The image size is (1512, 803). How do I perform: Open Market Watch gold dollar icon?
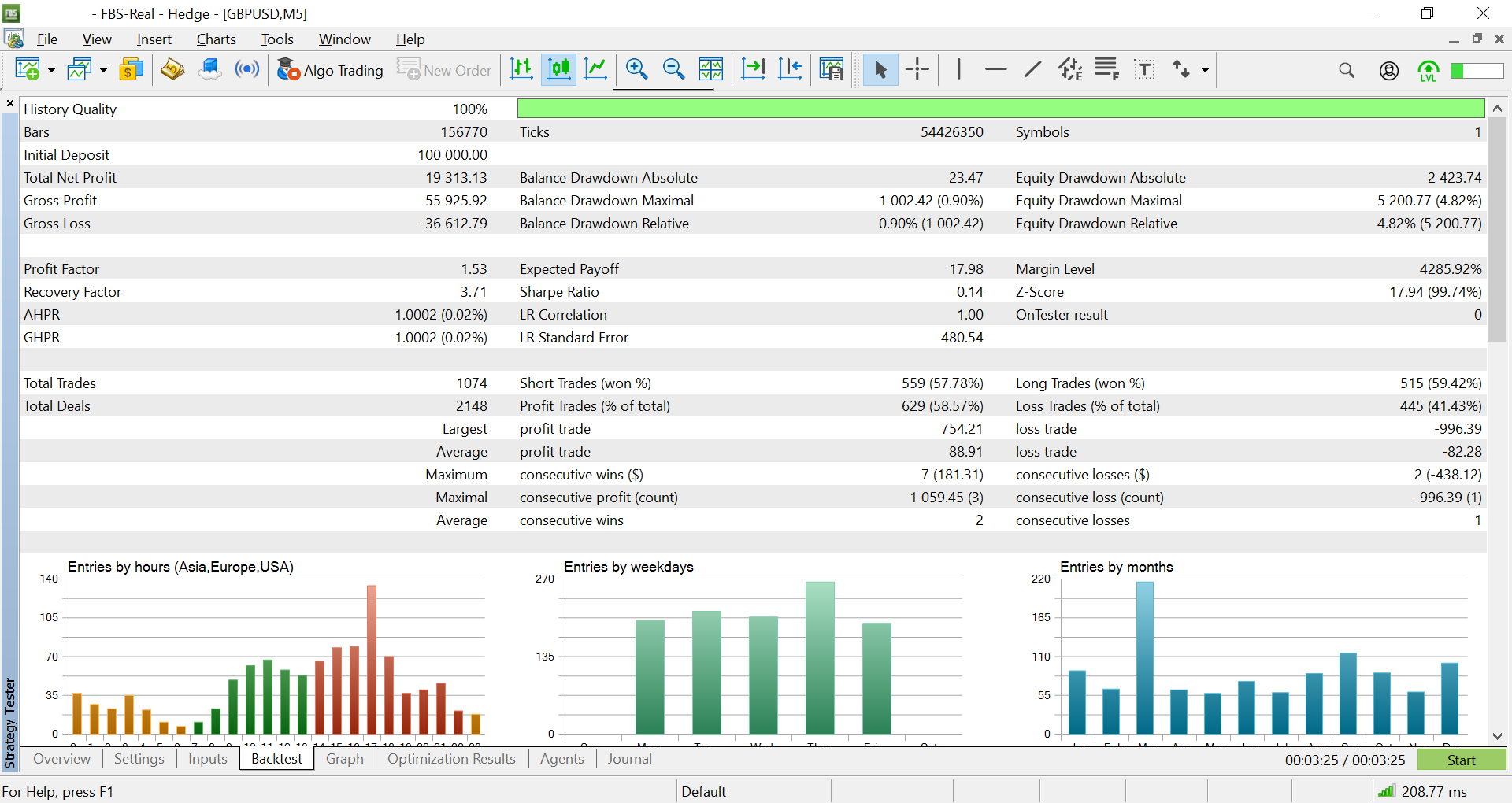coord(132,69)
